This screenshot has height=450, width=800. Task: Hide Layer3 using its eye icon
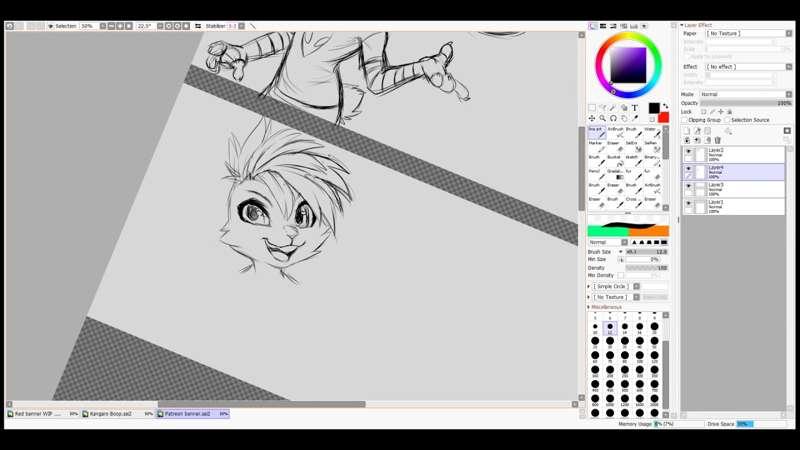point(688,185)
